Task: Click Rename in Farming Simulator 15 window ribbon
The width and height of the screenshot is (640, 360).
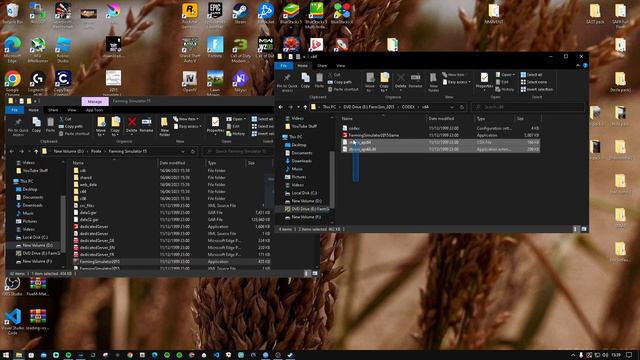Action: point(146,125)
